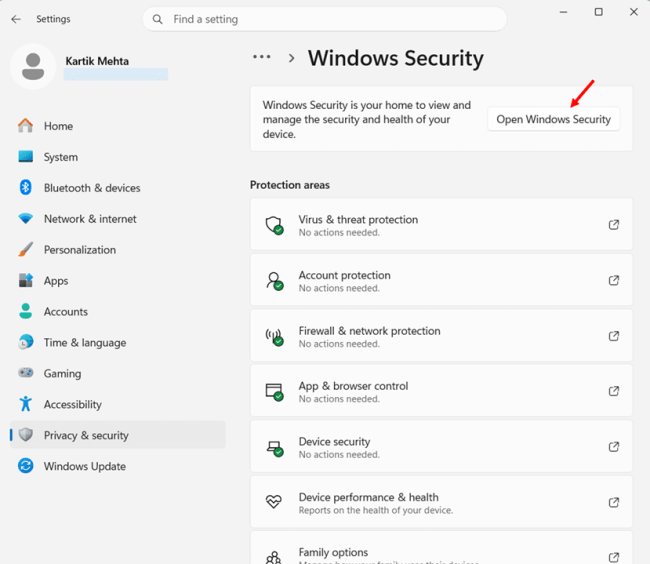The image size is (650, 564).
Task: Click Virus & threat protection shield icon
Action: [274, 225]
